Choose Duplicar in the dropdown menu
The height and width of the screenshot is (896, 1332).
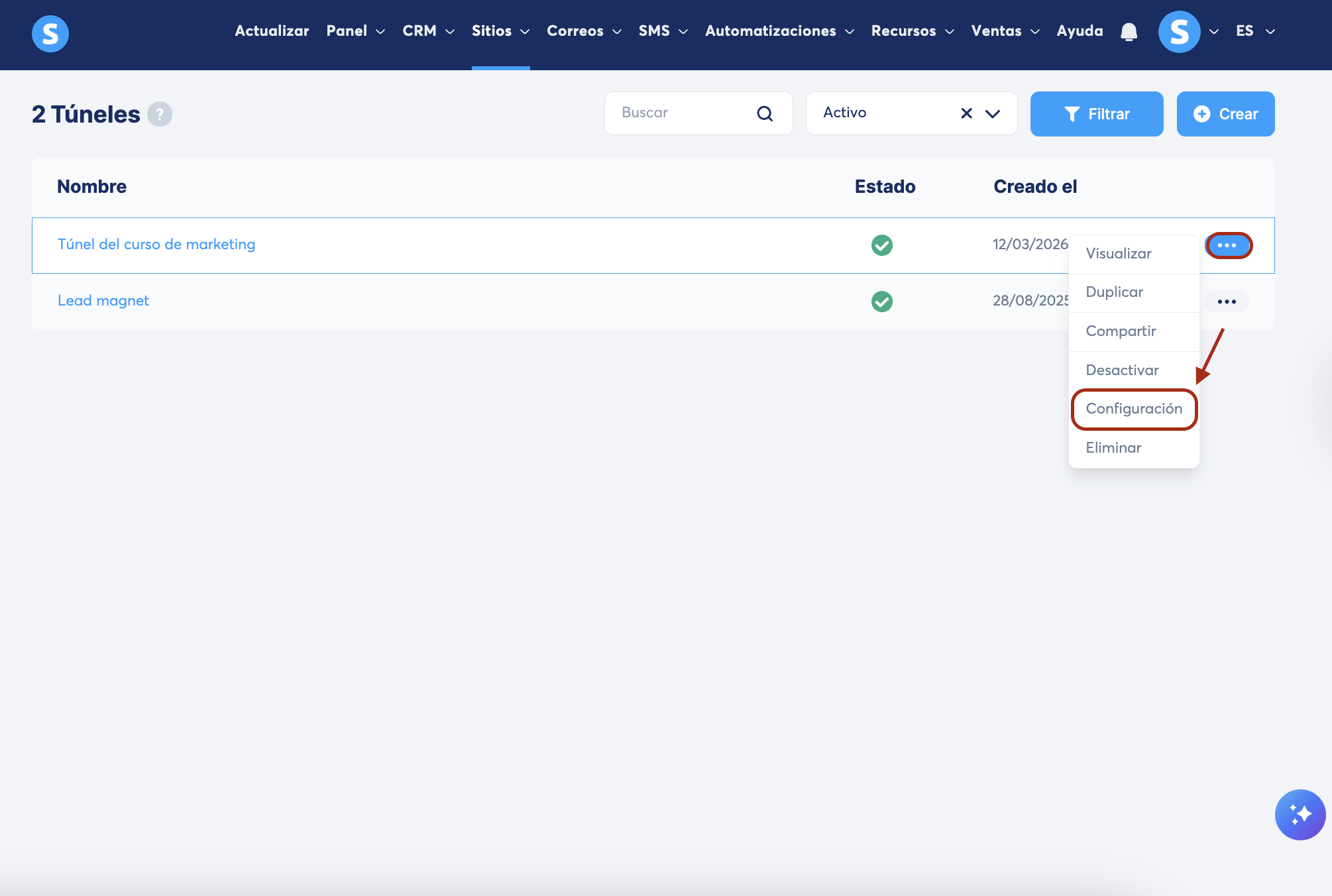1115,292
